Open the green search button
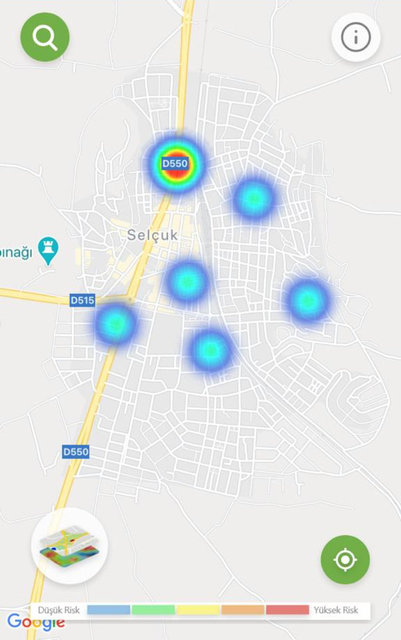The height and width of the screenshot is (640, 401). pos(45,37)
